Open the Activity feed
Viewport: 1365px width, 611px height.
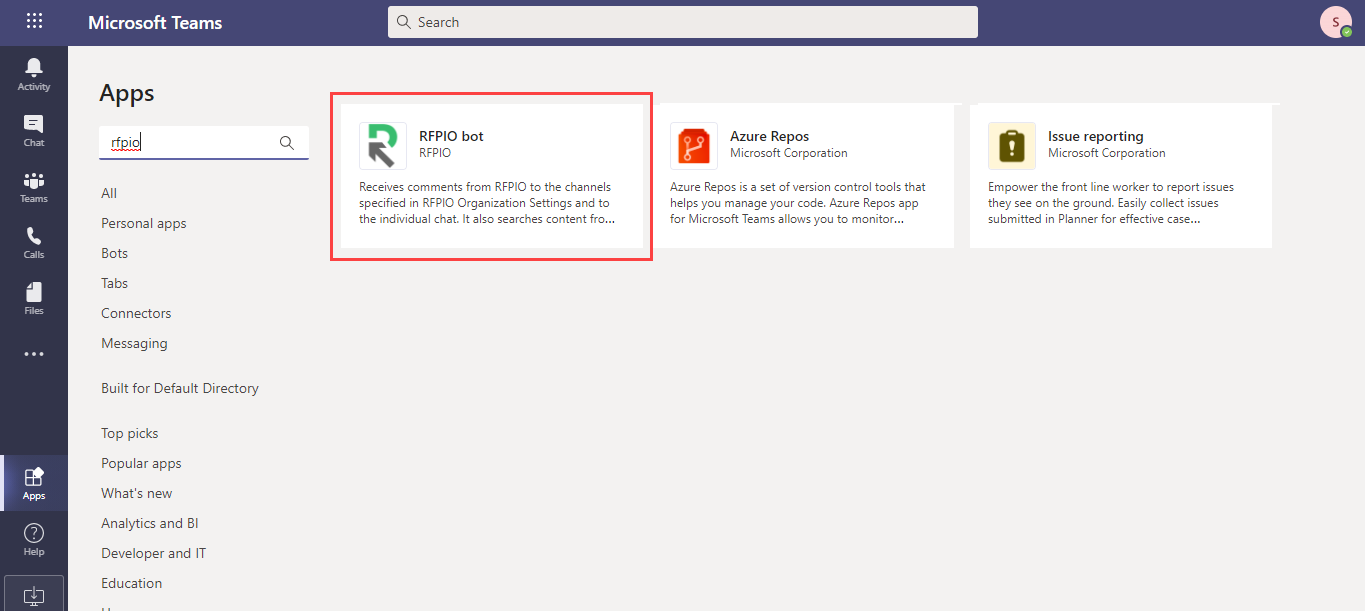34,74
